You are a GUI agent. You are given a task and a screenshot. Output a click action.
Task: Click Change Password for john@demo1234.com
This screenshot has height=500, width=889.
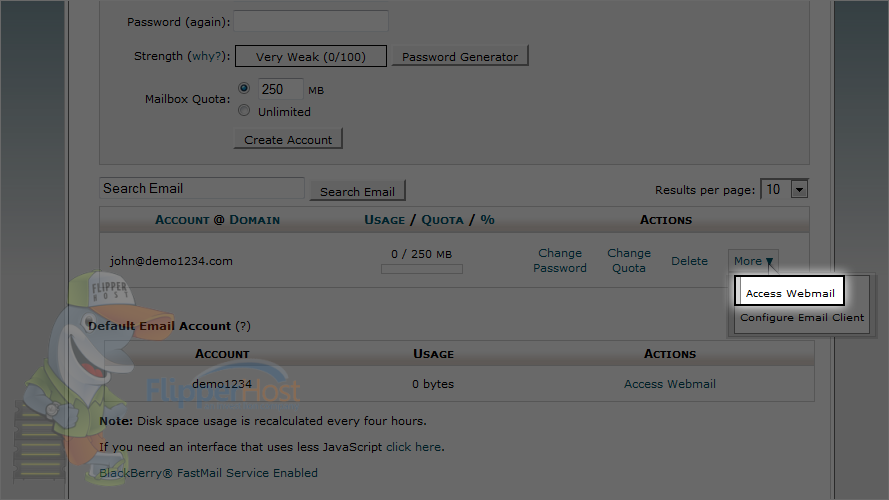[560, 260]
